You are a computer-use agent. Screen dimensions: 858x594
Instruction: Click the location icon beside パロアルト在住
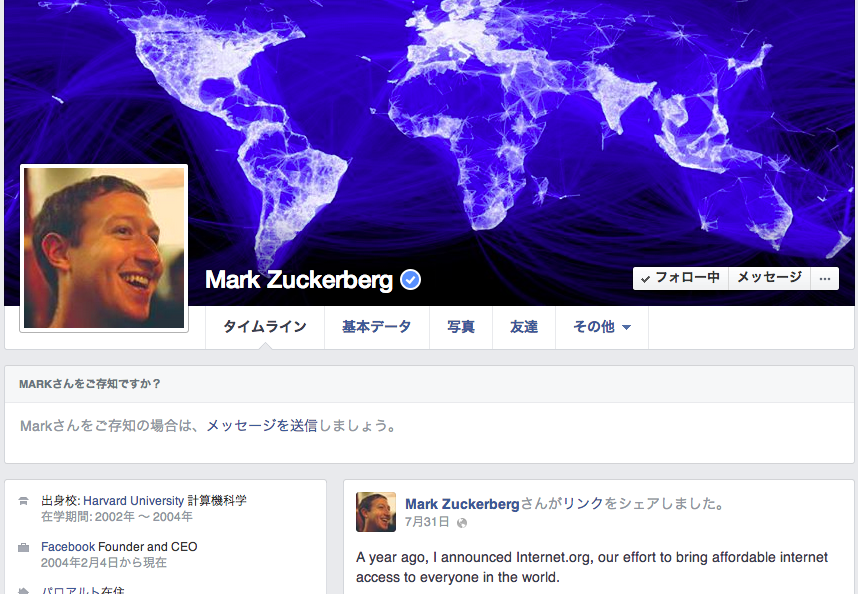tap(23, 591)
